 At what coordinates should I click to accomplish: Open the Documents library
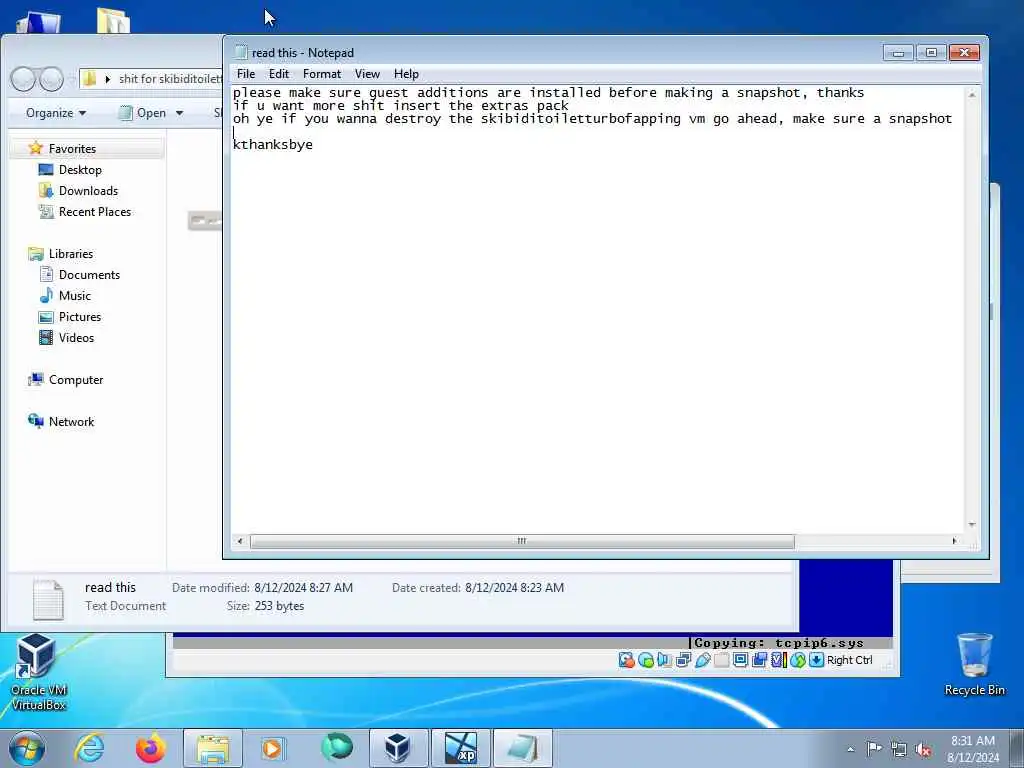point(89,275)
